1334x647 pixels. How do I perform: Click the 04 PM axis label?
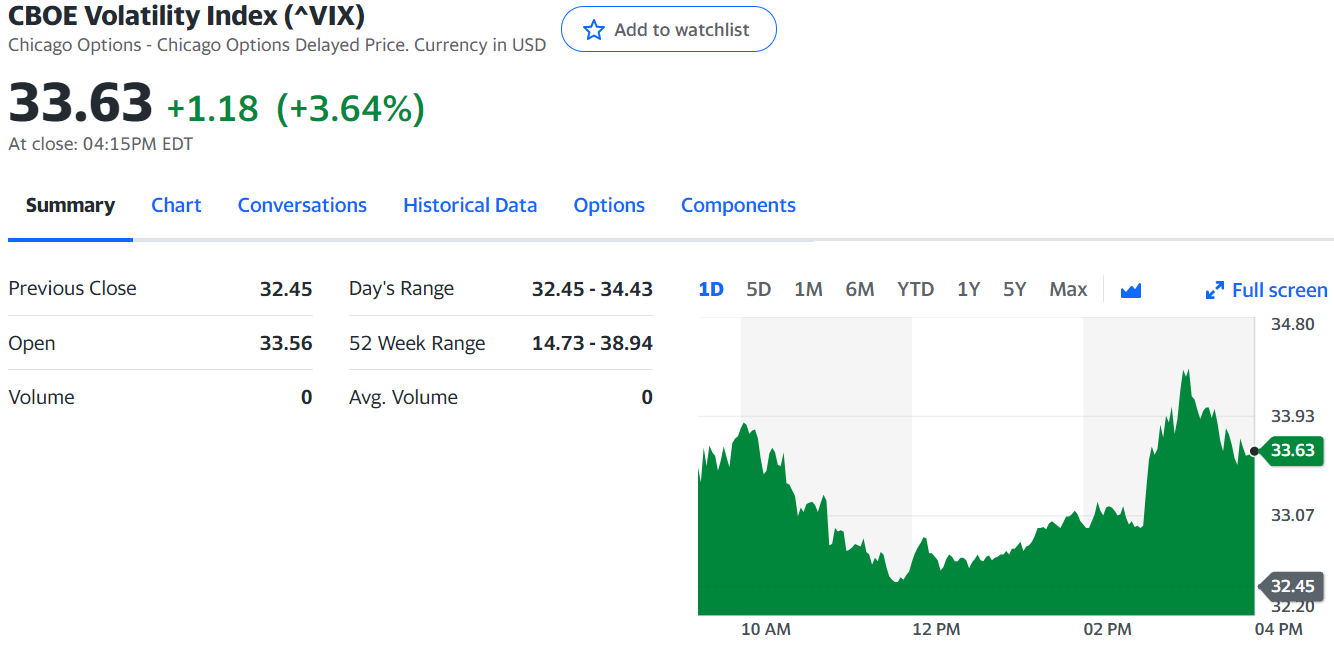click(x=1278, y=629)
